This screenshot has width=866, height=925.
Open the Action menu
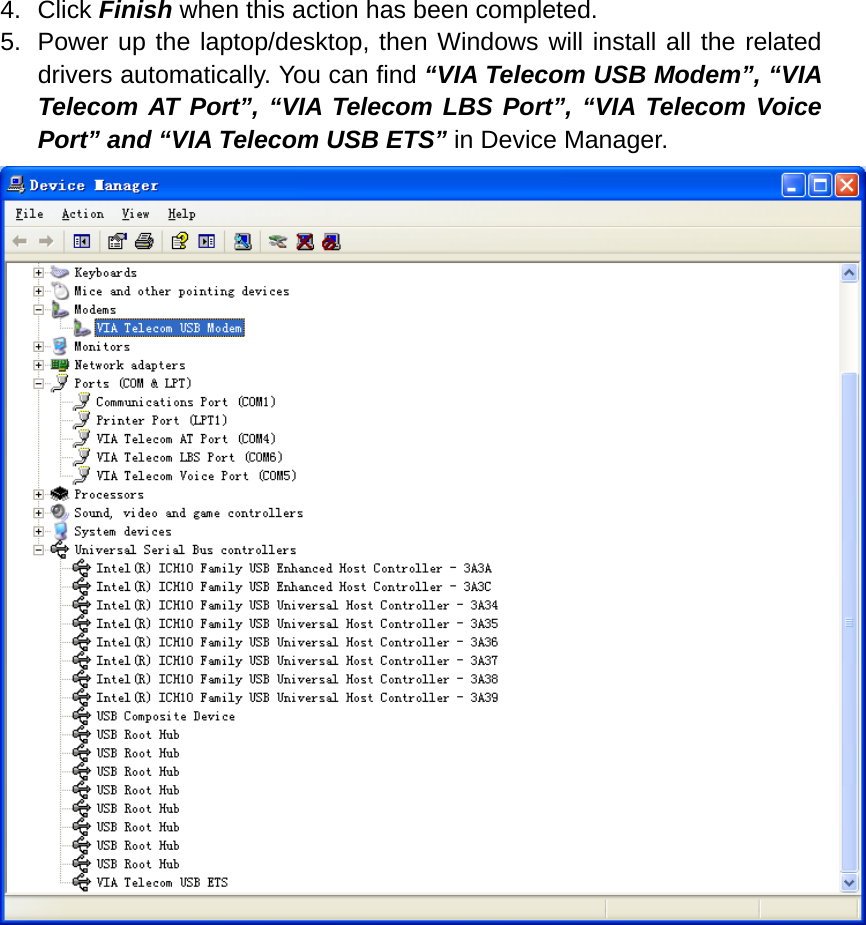point(83,213)
